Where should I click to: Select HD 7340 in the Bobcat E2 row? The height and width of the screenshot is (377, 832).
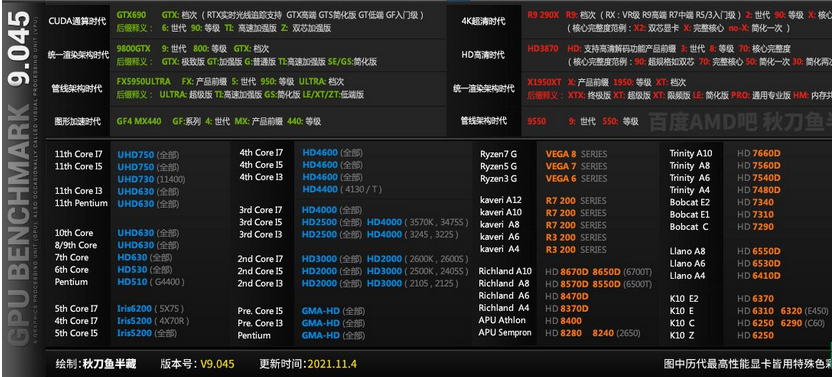click(x=756, y=202)
